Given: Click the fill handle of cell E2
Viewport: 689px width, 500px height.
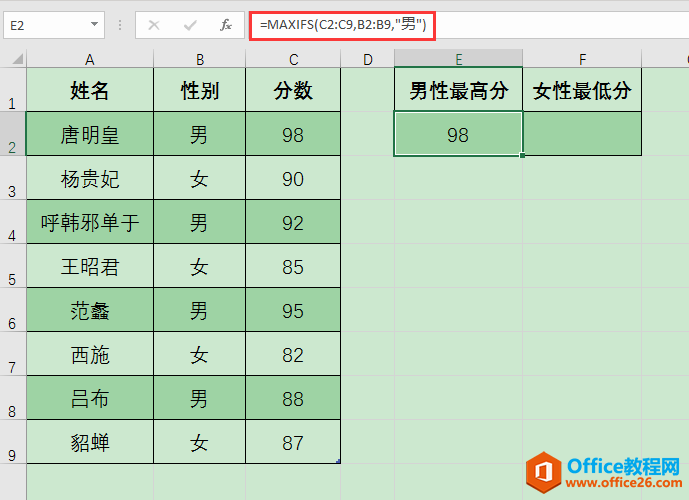Looking at the screenshot, I should (x=522, y=155).
